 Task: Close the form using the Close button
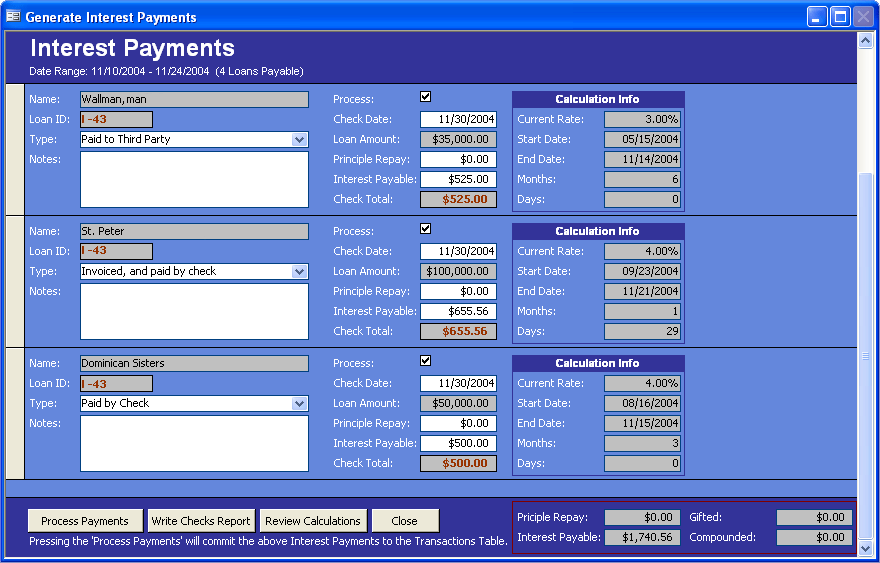click(405, 521)
